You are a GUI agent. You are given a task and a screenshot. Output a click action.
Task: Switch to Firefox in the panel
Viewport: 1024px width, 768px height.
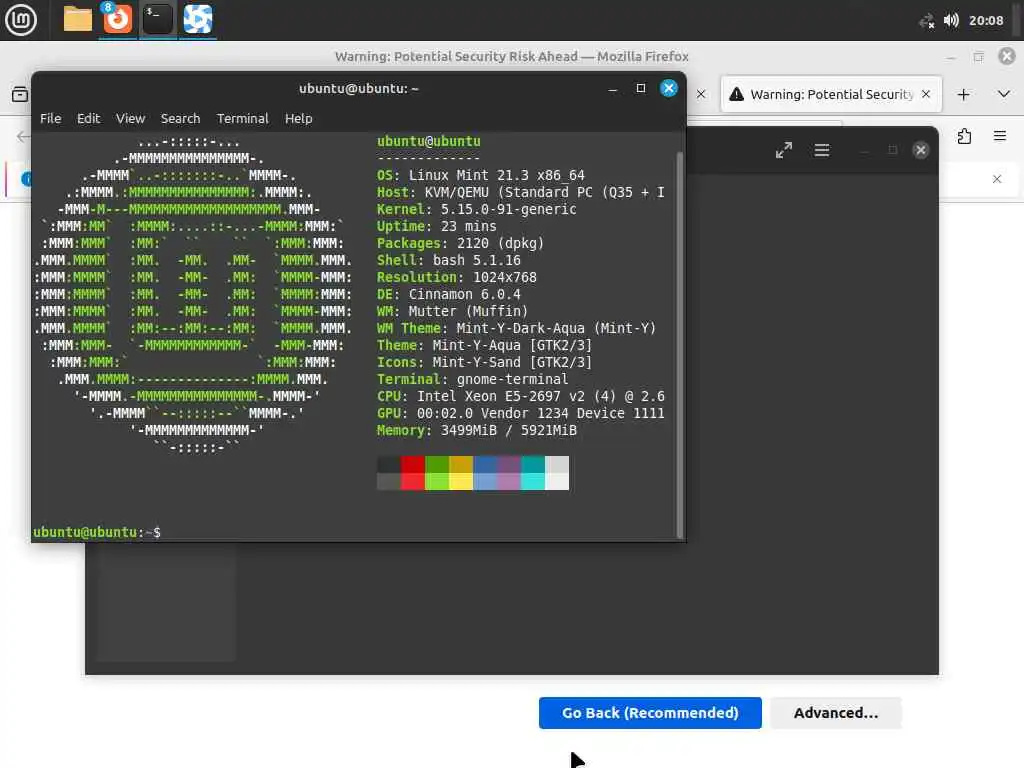(118, 20)
